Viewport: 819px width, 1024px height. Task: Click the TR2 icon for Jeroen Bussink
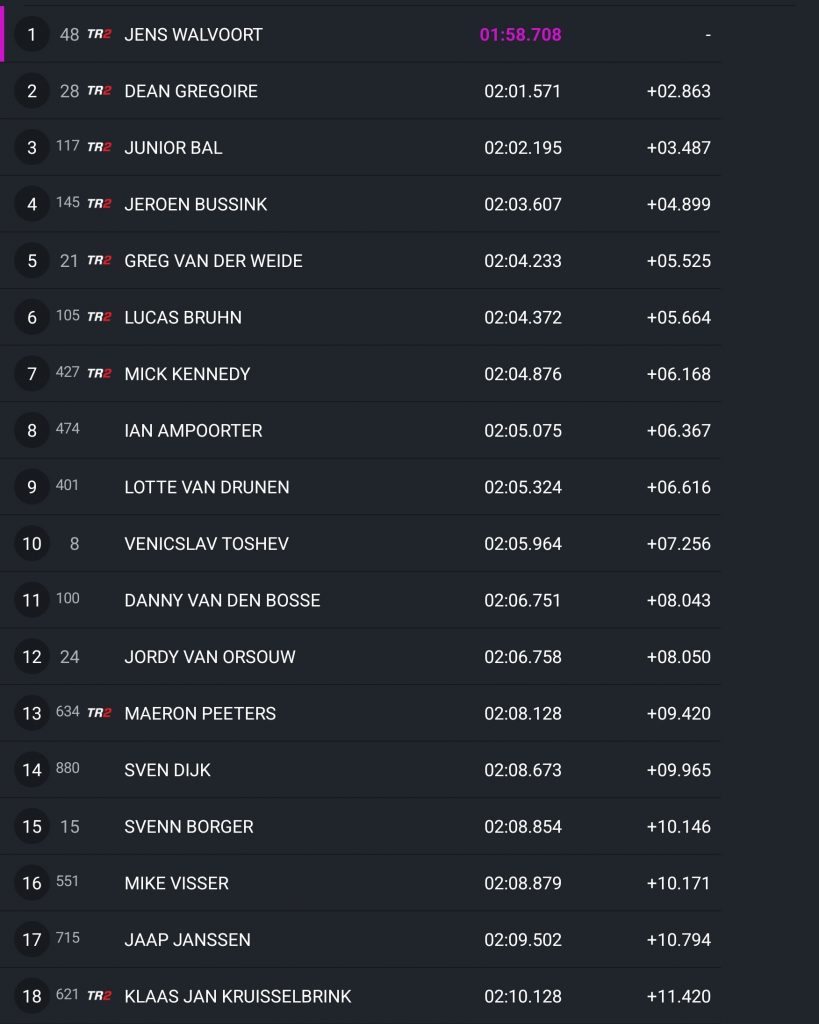point(99,204)
